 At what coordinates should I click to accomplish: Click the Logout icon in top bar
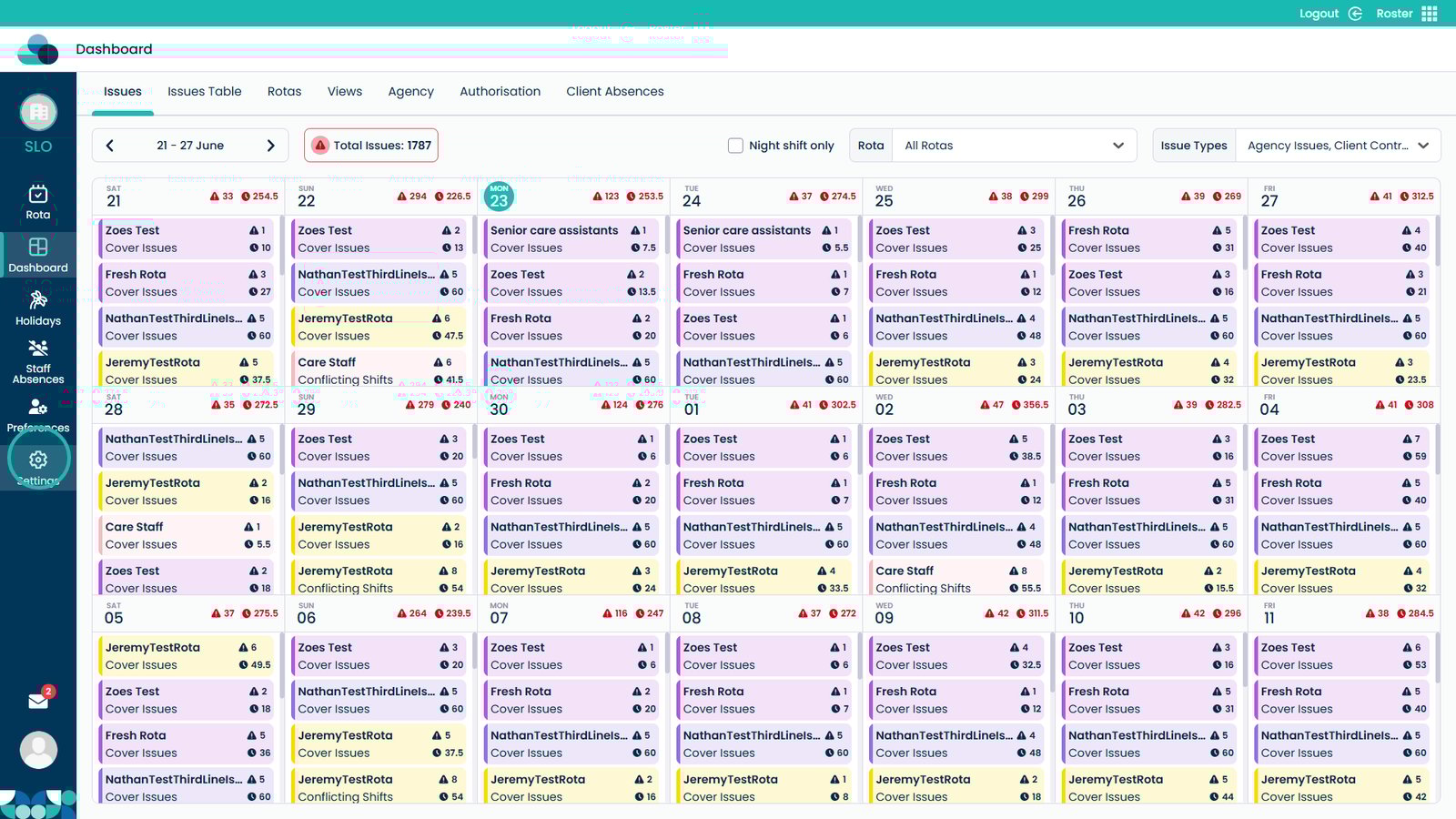[1355, 14]
